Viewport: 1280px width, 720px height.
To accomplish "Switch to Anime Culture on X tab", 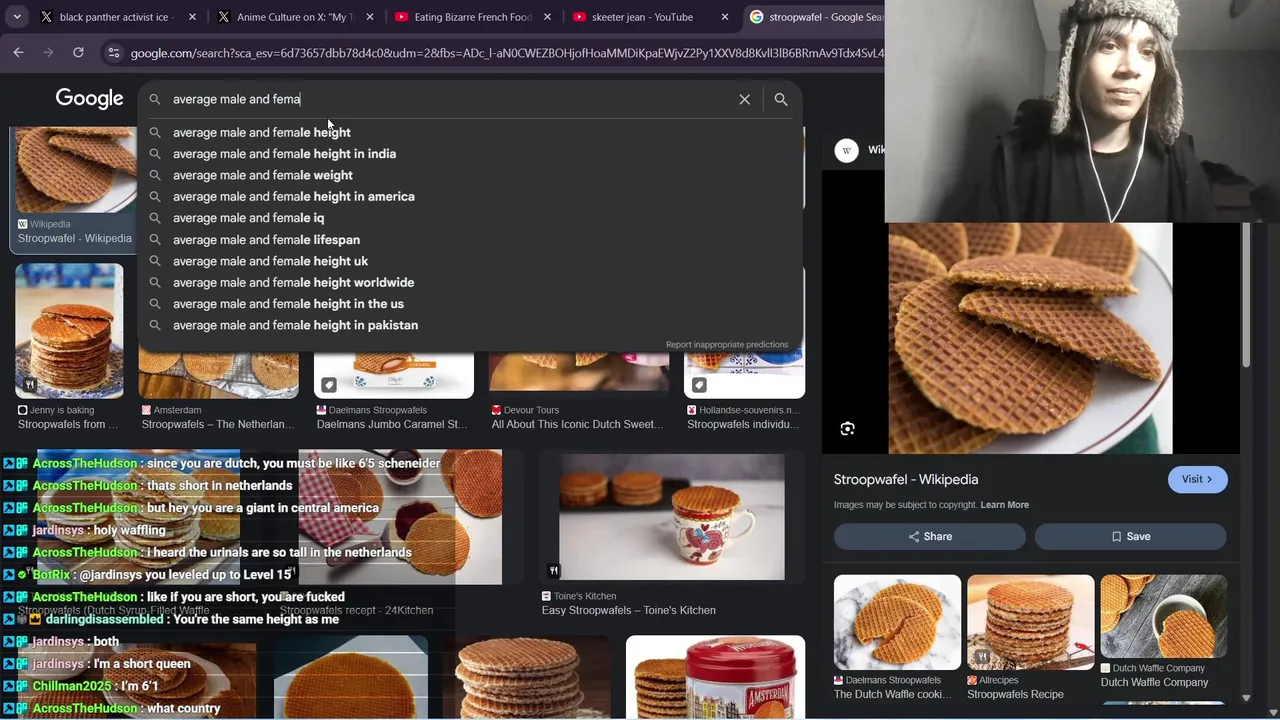I will 294,17.
